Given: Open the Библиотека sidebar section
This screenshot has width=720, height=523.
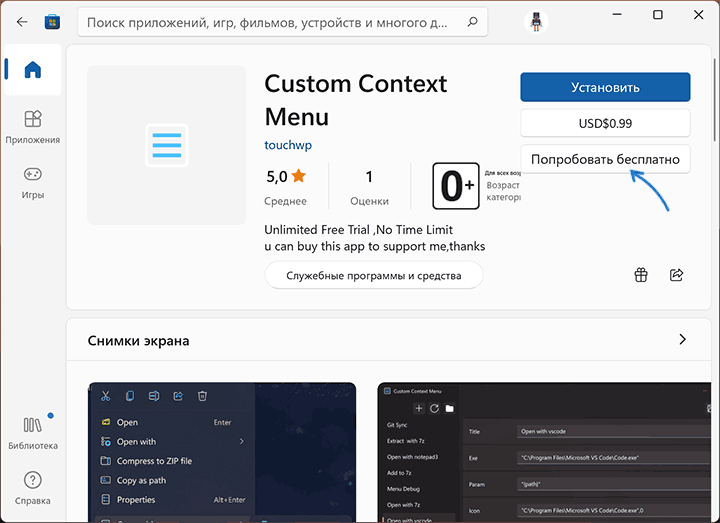Looking at the screenshot, I should pyautogui.click(x=33, y=433).
